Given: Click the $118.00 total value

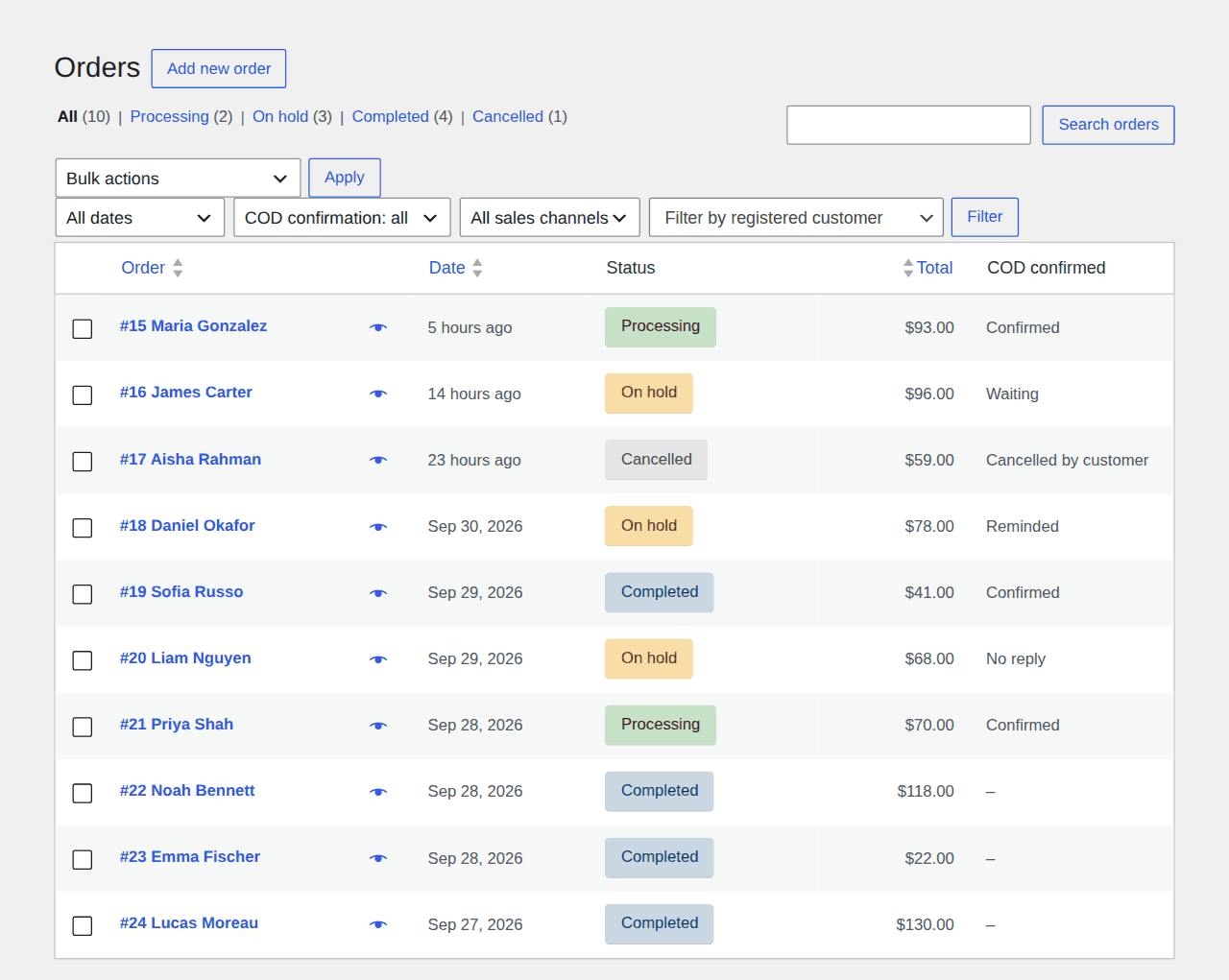Looking at the screenshot, I should [926, 792].
